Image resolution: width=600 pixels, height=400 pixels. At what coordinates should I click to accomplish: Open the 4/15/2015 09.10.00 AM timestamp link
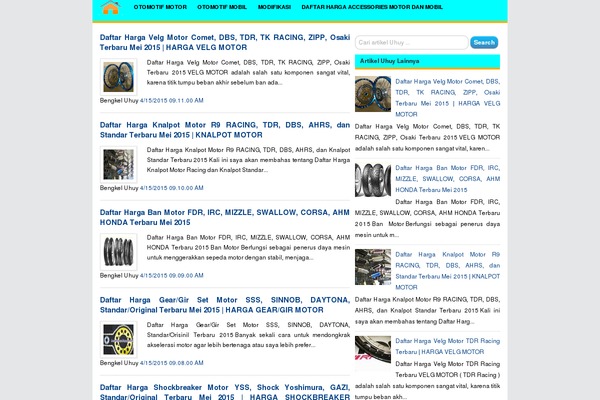(171, 188)
